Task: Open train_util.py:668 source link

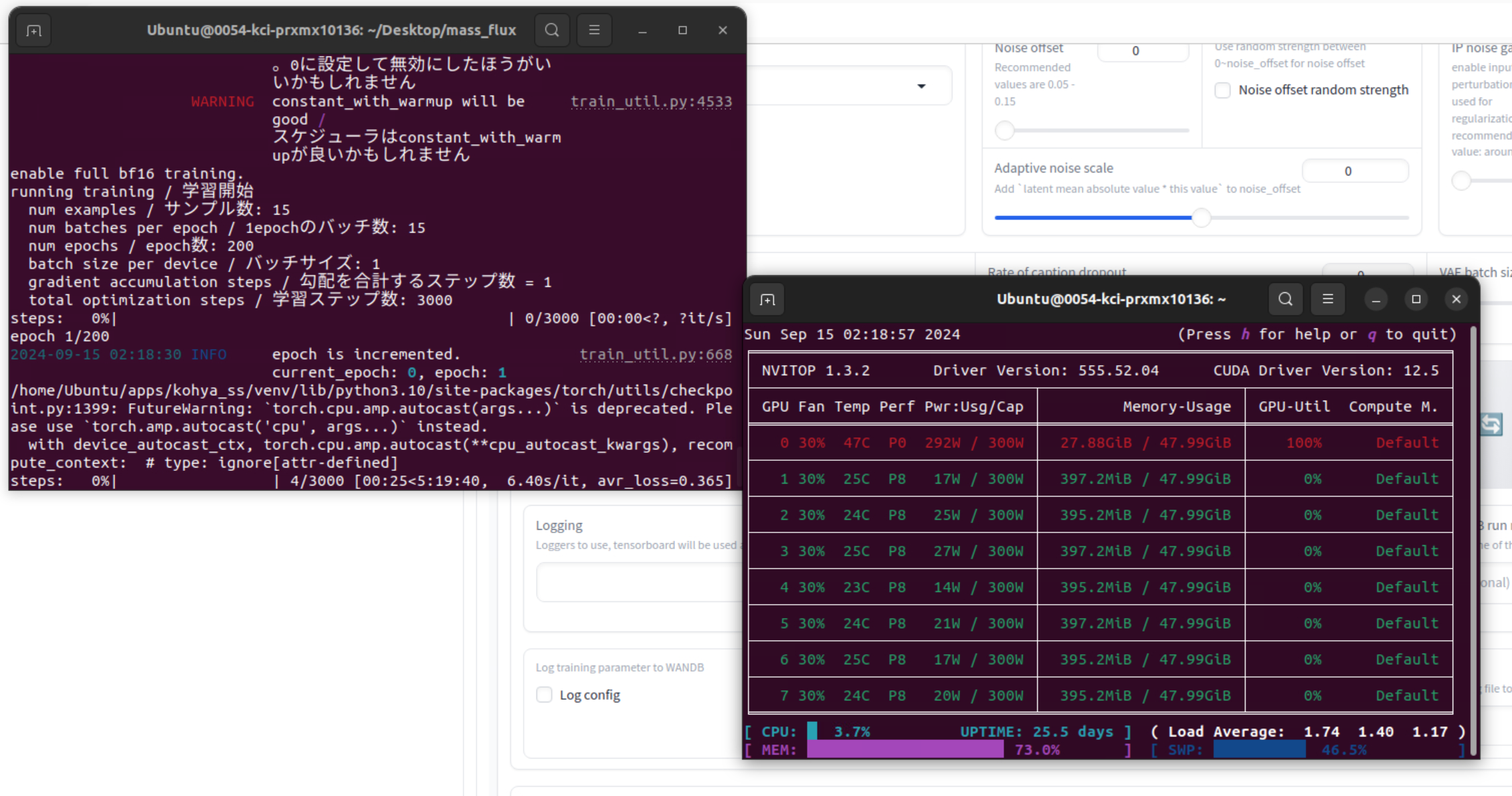Action: (656, 355)
